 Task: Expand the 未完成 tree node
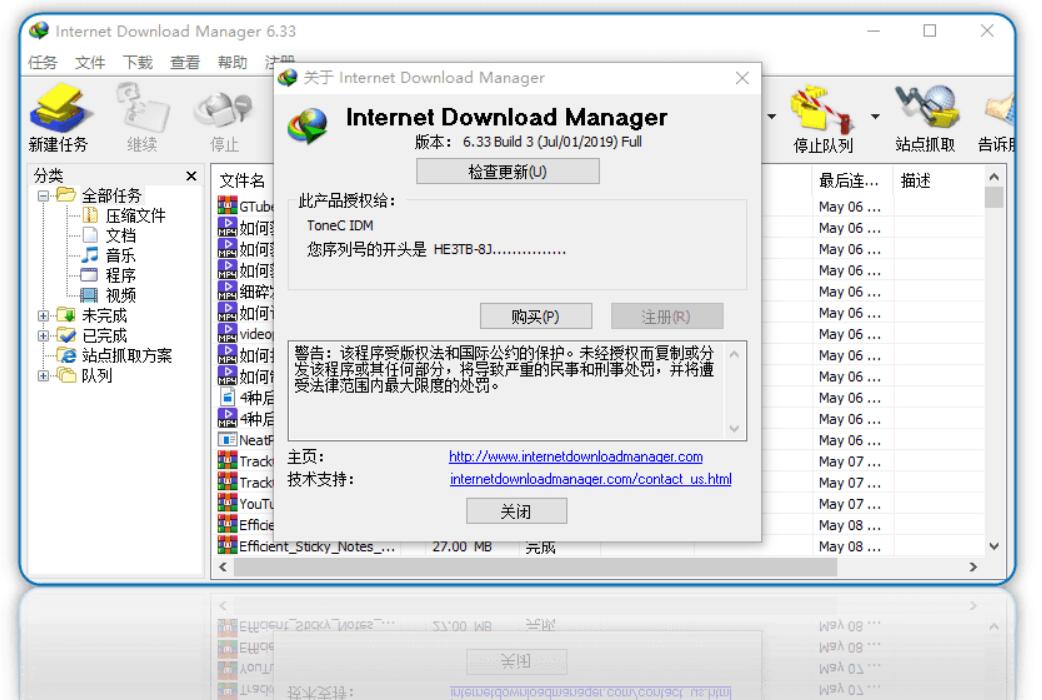click(x=43, y=316)
